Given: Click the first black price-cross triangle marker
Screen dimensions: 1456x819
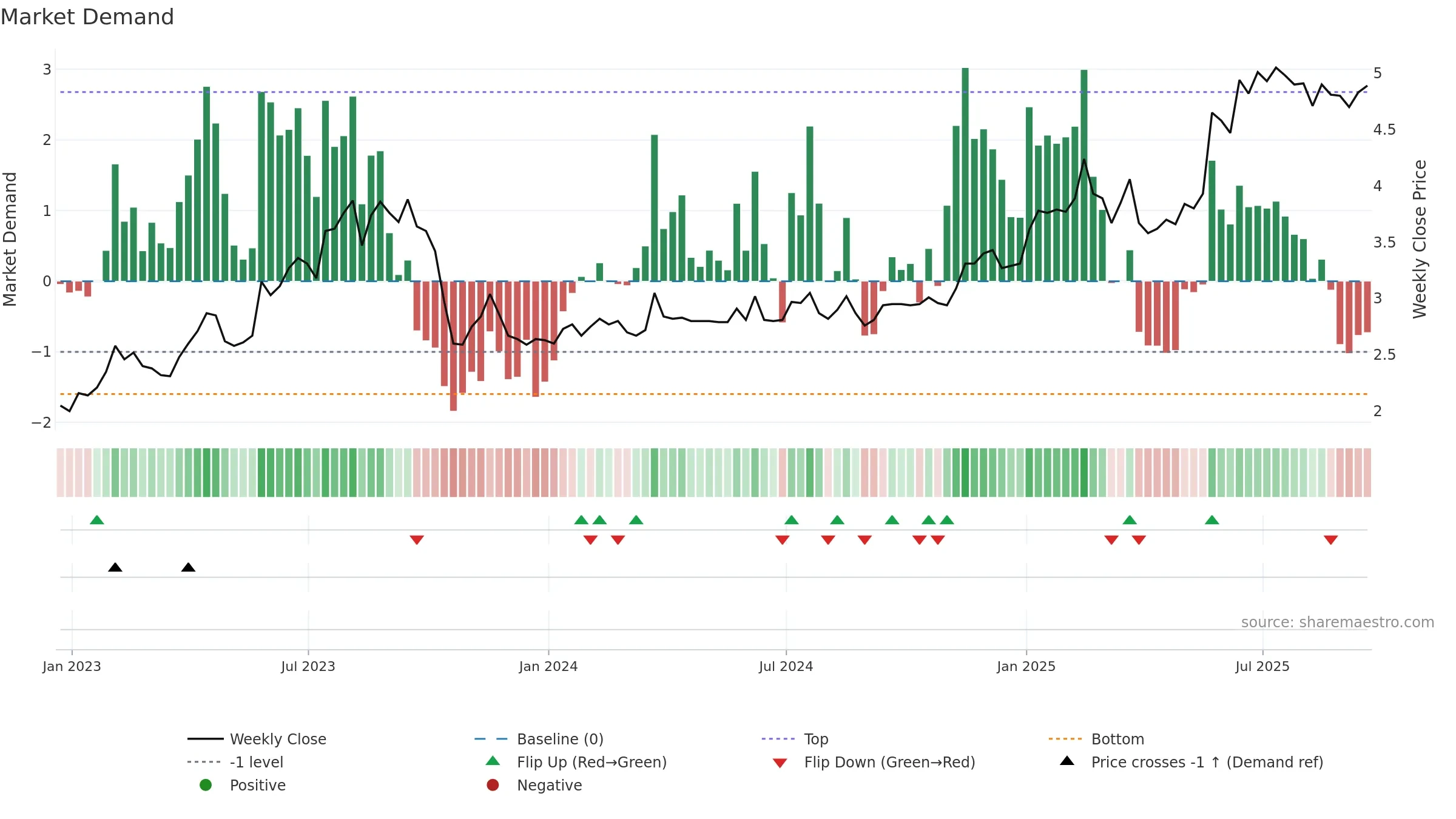Looking at the screenshot, I should (115, 567).
